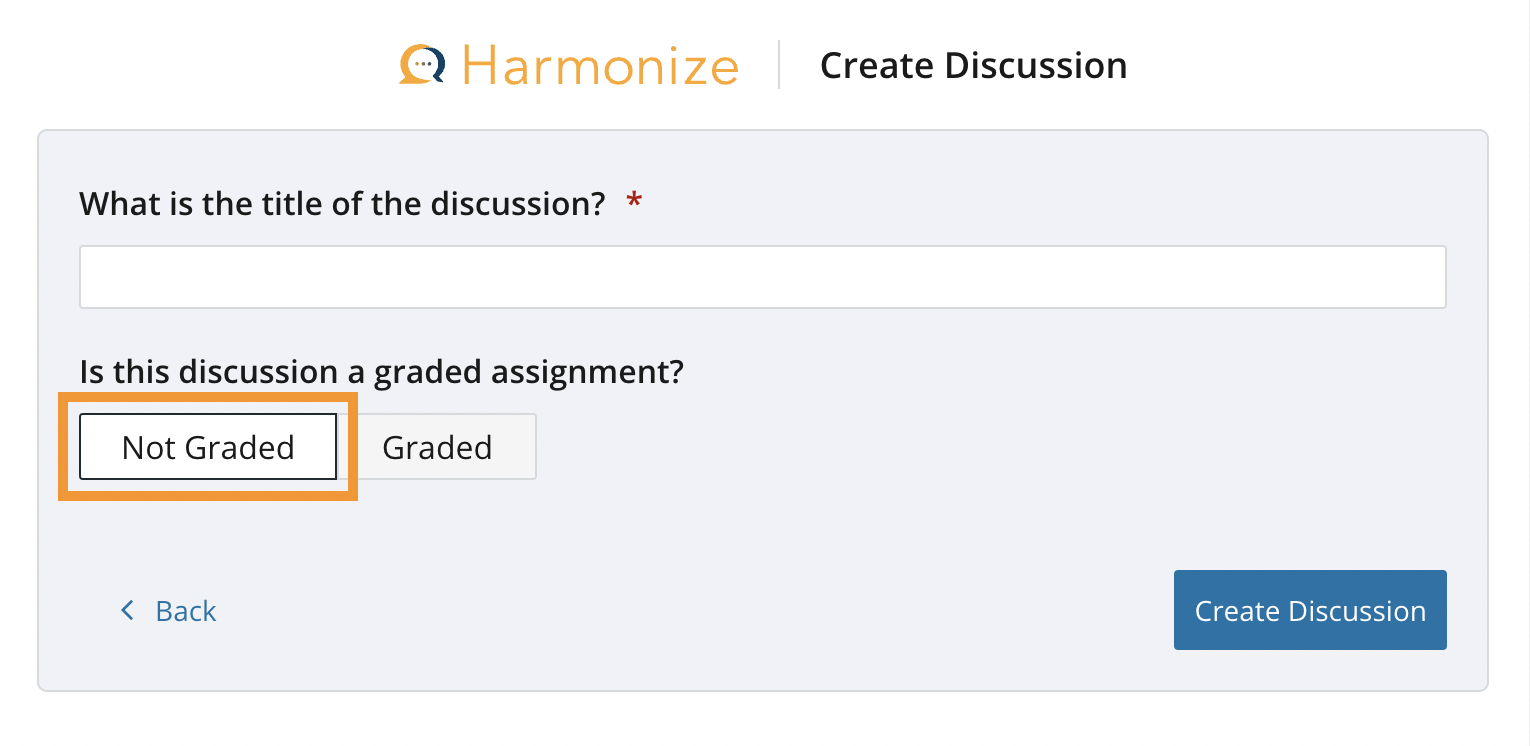Click the Harmonize speech bubble logo
The width and height of the screenshot is (1530, 746).
pyautogui.click(x=422, y=65)
